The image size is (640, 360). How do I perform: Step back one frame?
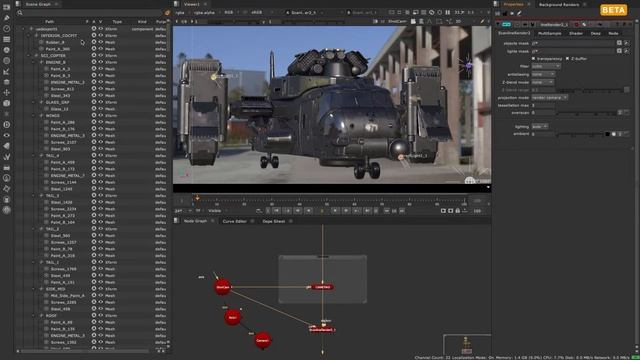[x=298, y=211]
